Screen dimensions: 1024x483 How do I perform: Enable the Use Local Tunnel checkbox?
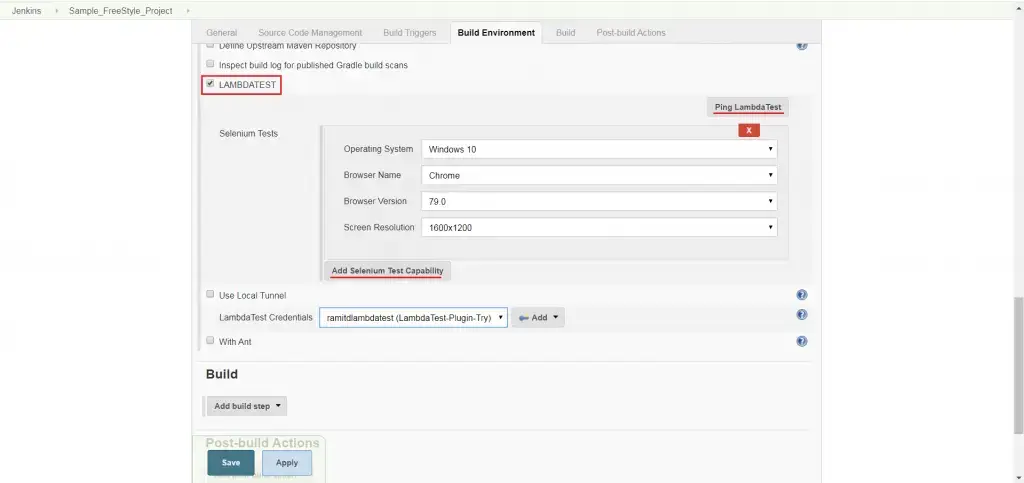click(x=210, y=295)
